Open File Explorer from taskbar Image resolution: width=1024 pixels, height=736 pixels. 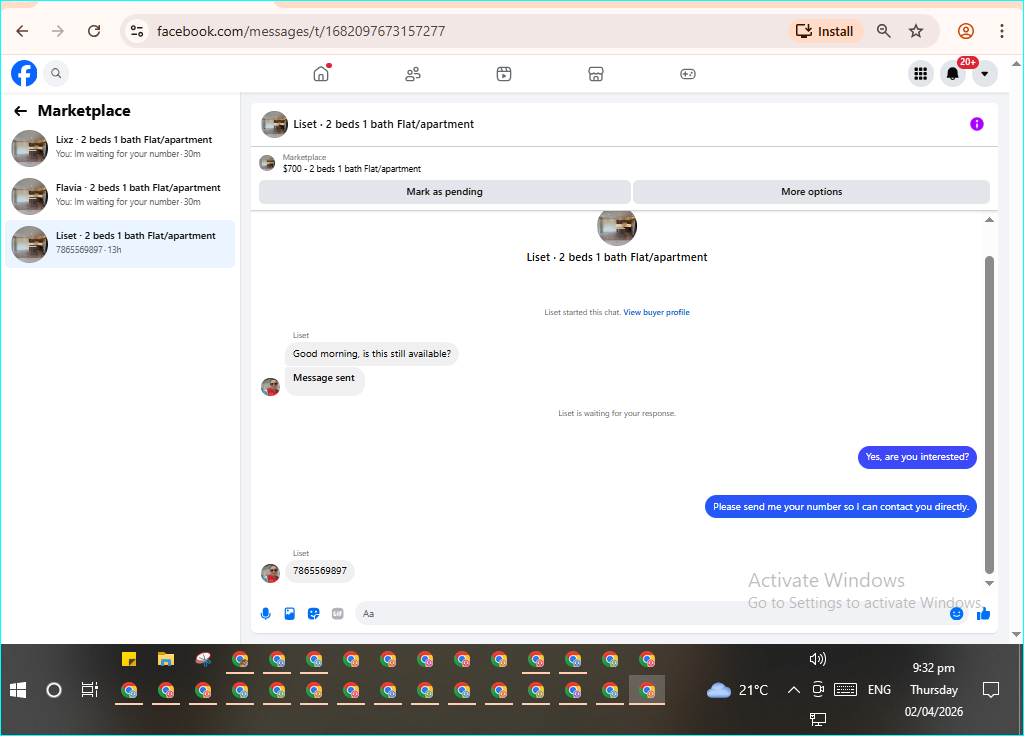coord(166,660)
